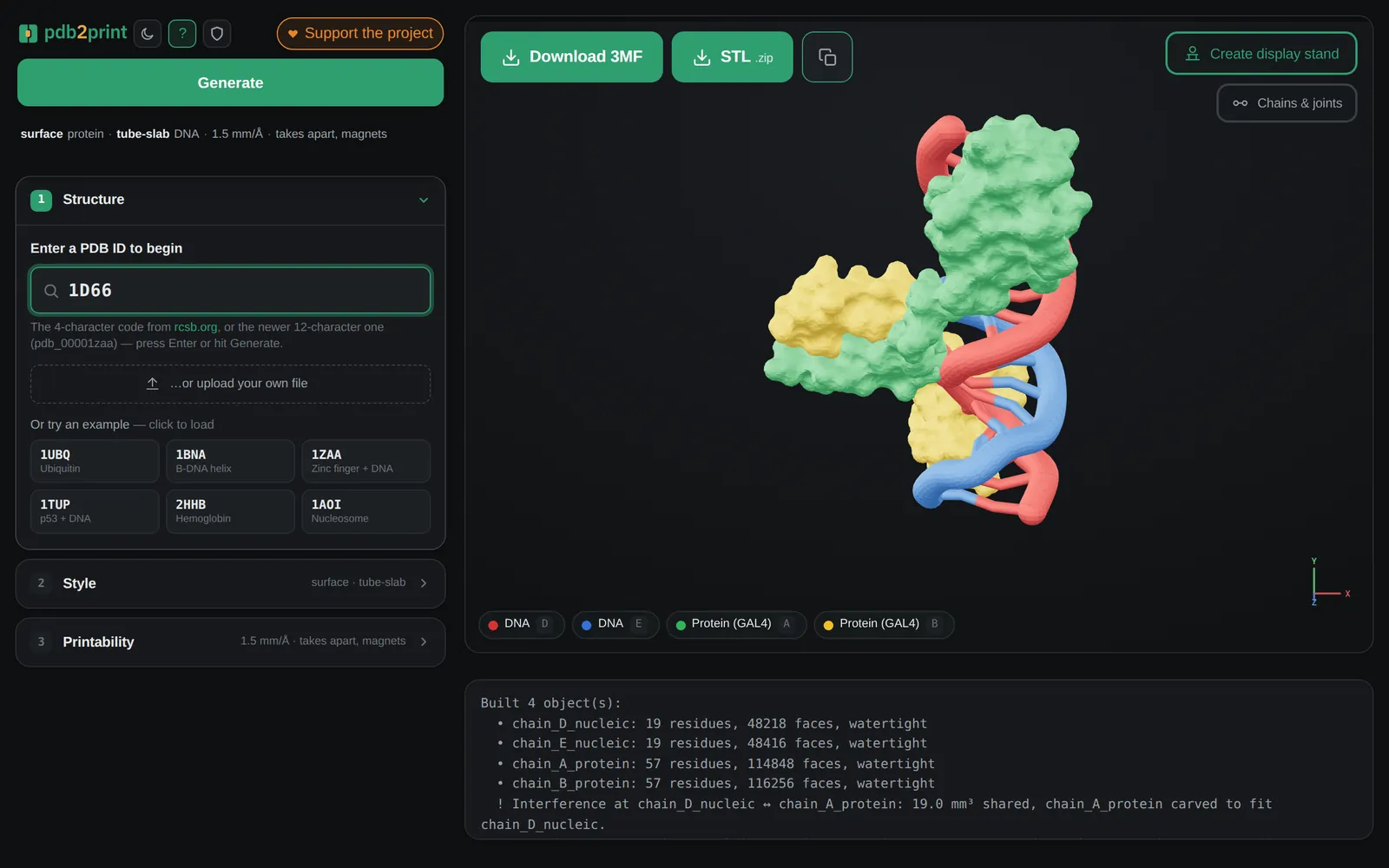The width and height of the screenshot is (1389, 868).
Task: Open the rcsb.org link
Action: point(196,327)
